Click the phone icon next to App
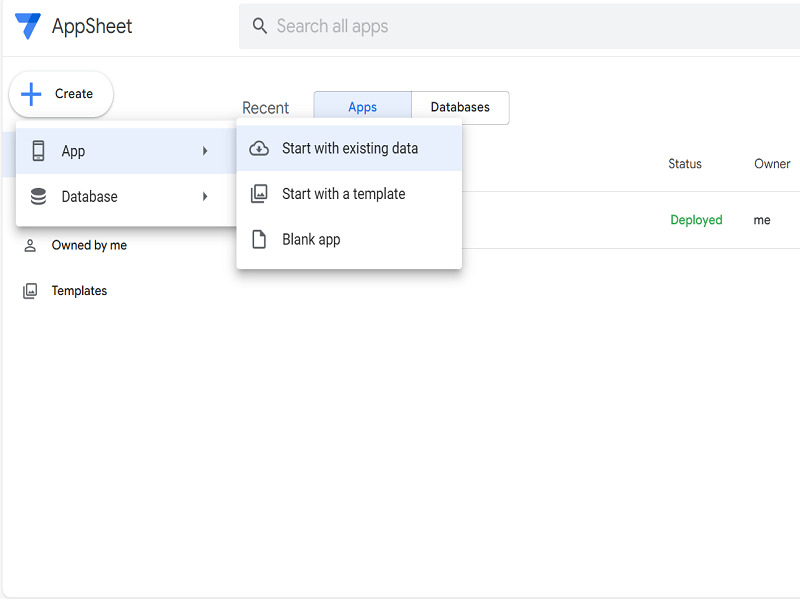 39,151
